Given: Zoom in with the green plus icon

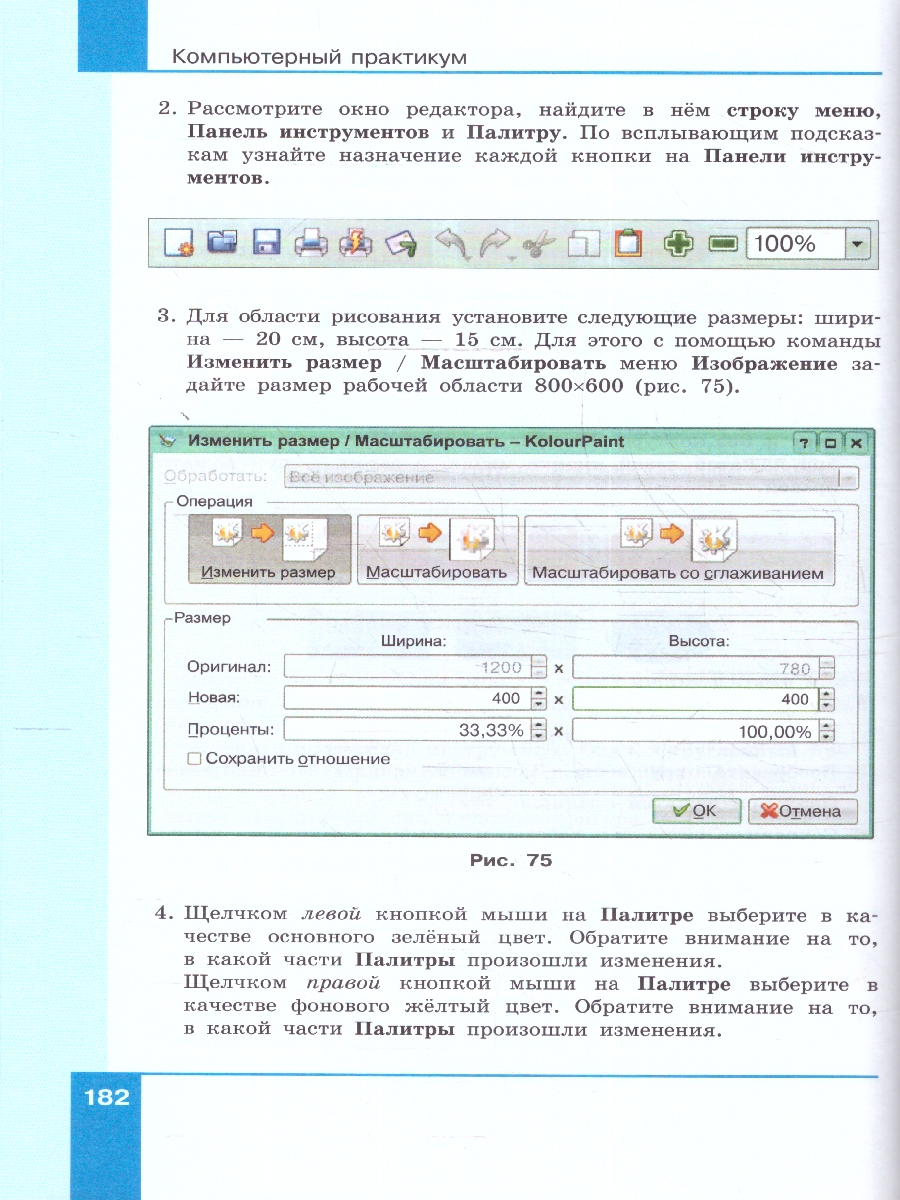Looking at the screenshot, I should tap(678, 244).
